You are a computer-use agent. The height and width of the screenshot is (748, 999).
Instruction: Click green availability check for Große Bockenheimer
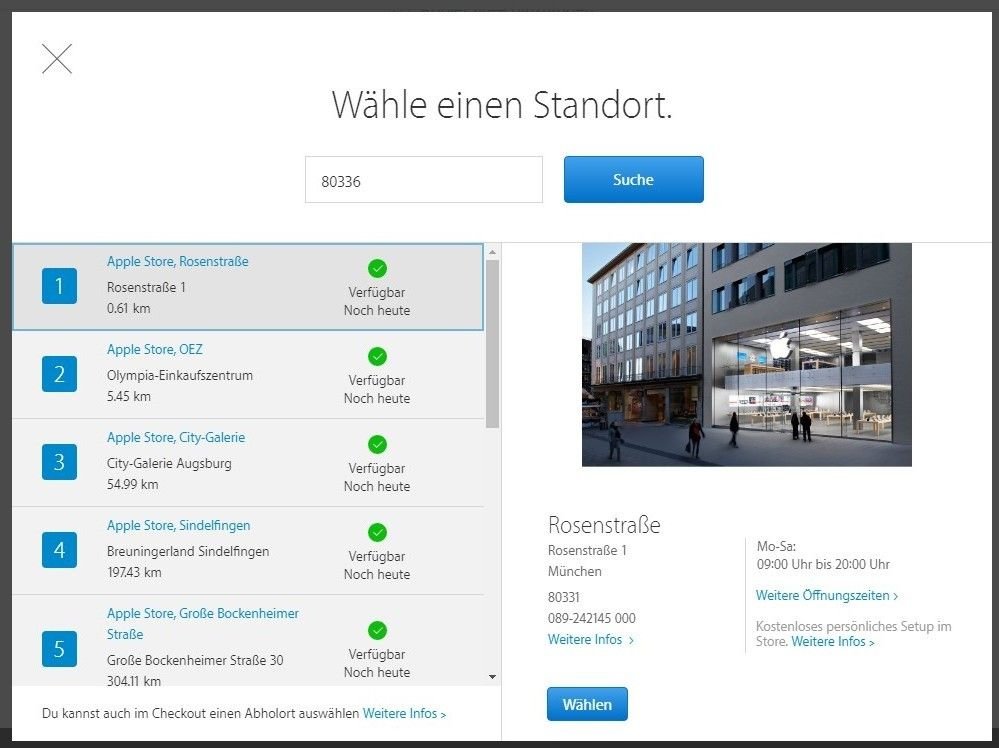377,630
